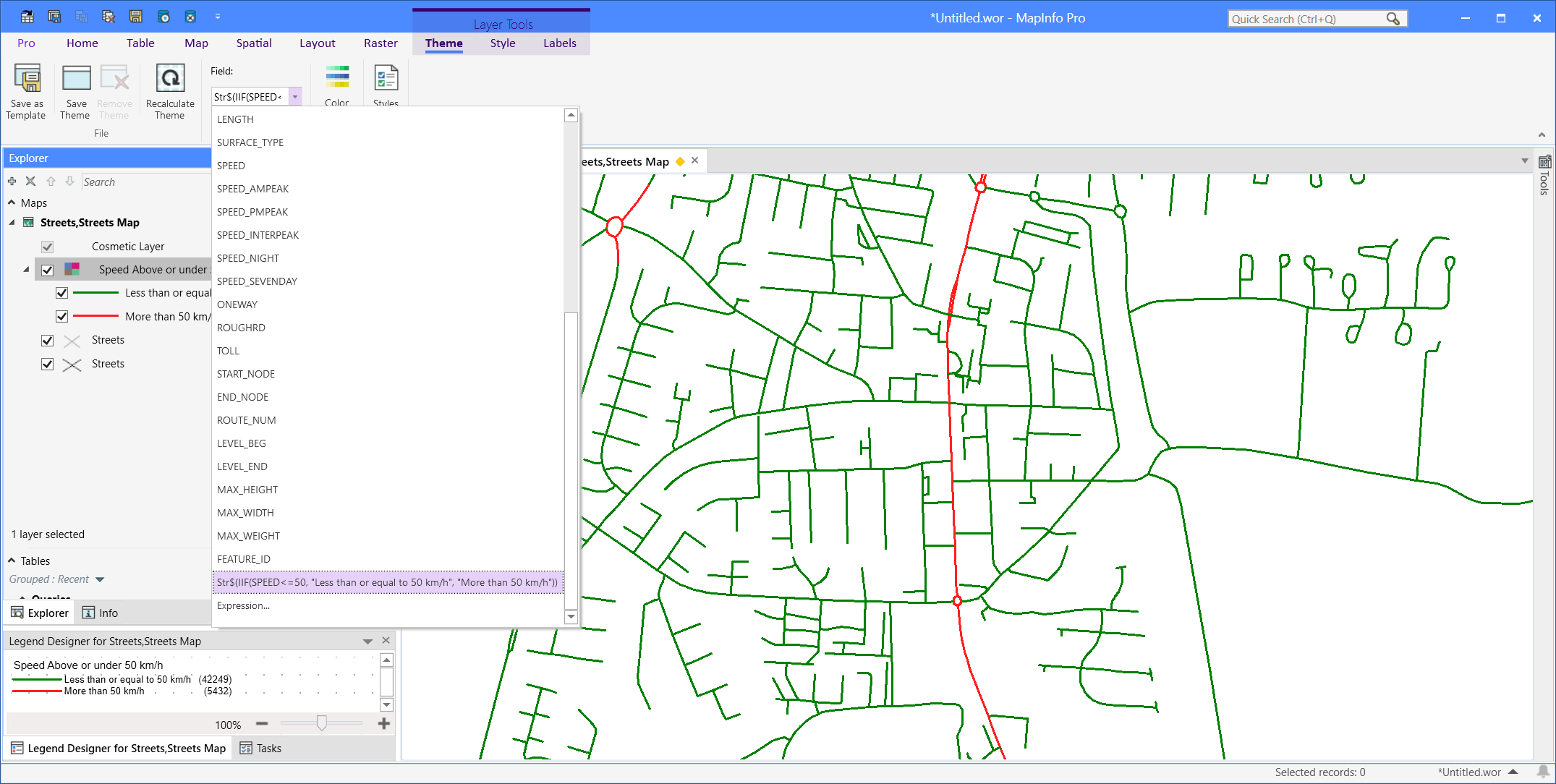
Task: Switch to the Style ribbon tab
Action: pos(502,43)
